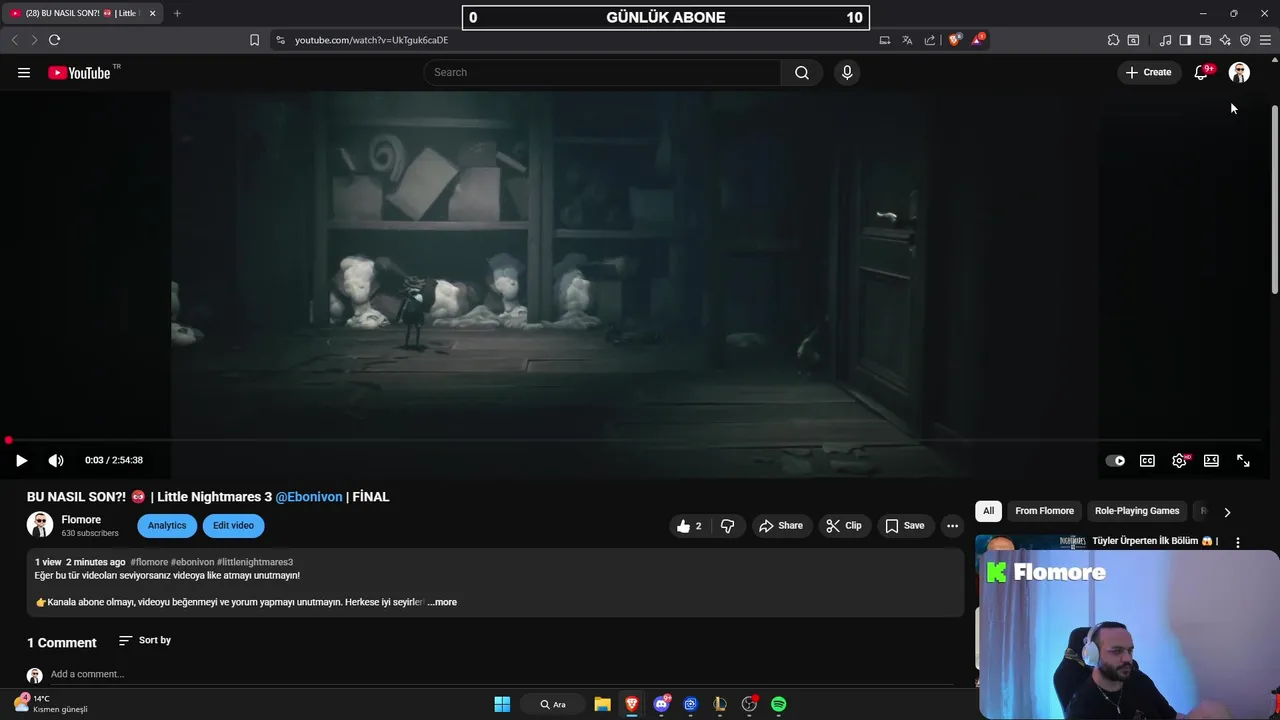
Task: Focus the YouTube search box
Action: (x=602, y=72)
